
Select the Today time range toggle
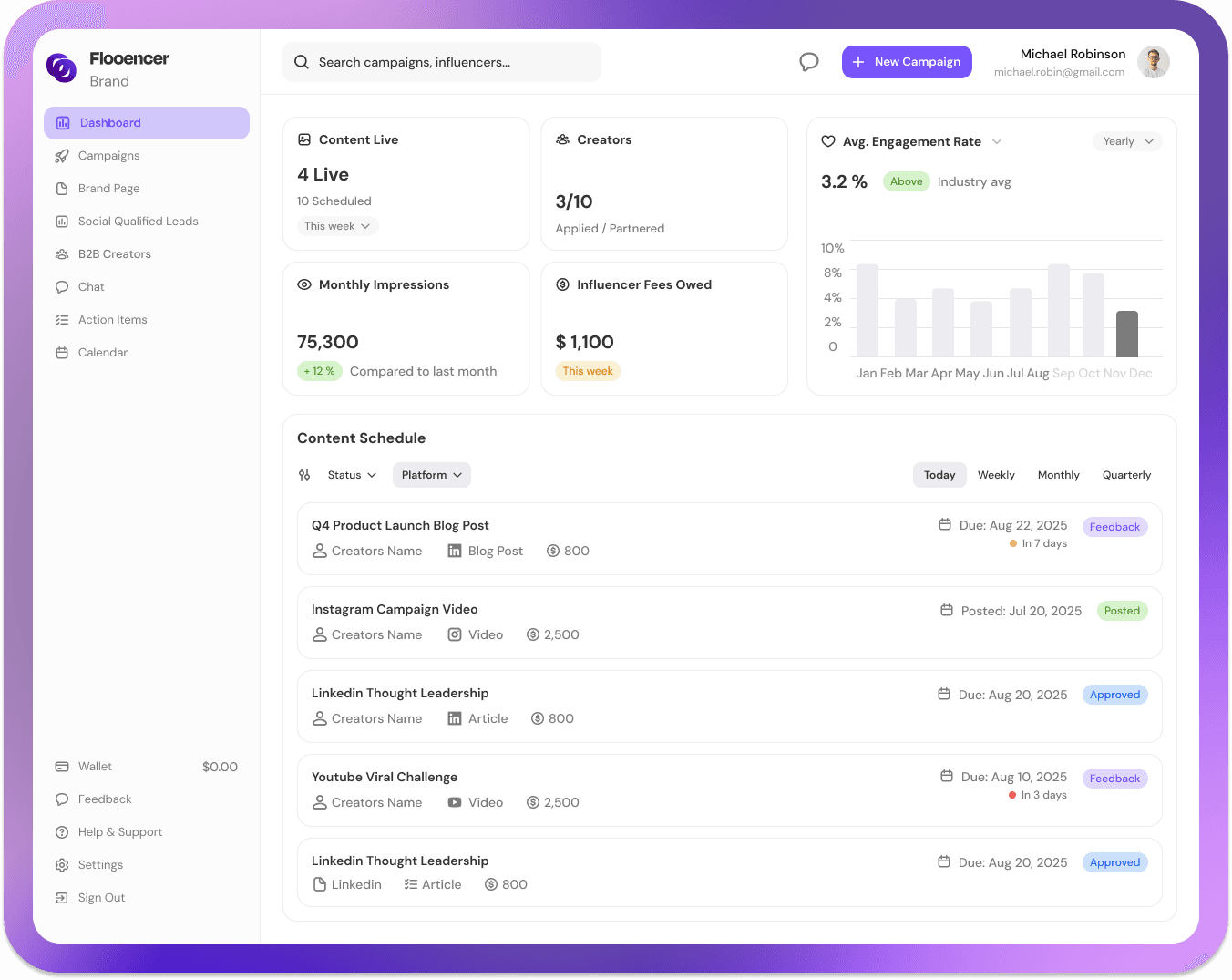click(939, 475)
